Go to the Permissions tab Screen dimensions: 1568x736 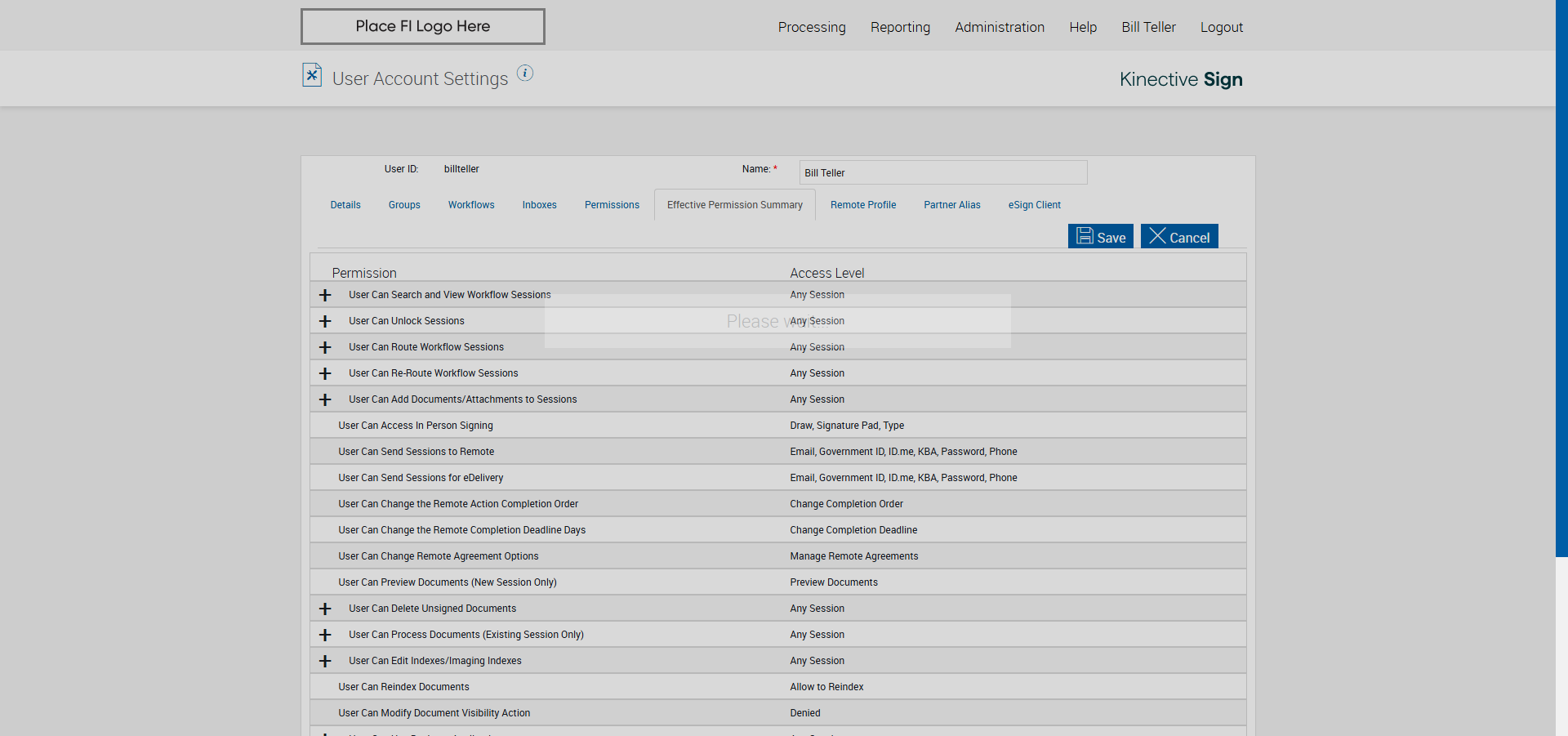coord(612,205)
